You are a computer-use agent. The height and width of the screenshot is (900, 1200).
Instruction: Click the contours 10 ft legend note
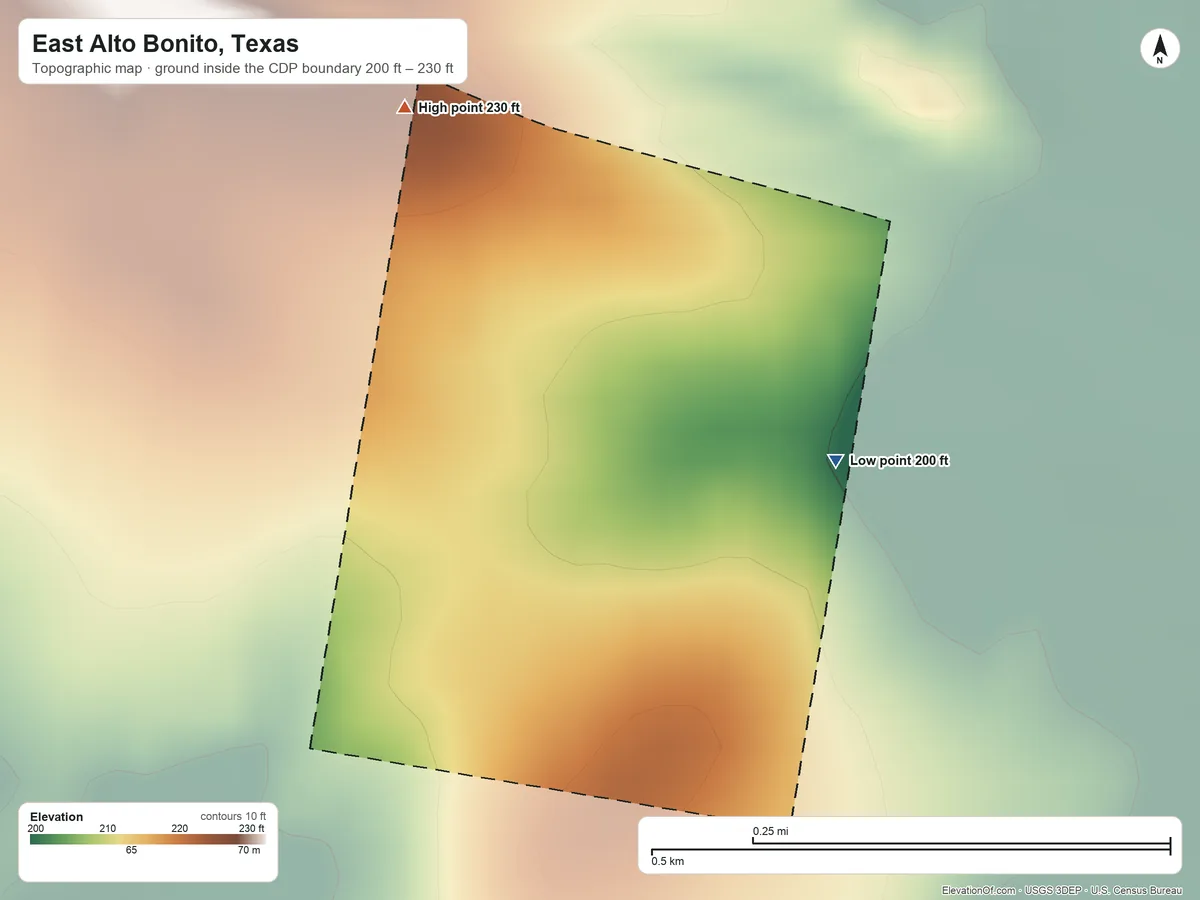click(x=233, y=816)
